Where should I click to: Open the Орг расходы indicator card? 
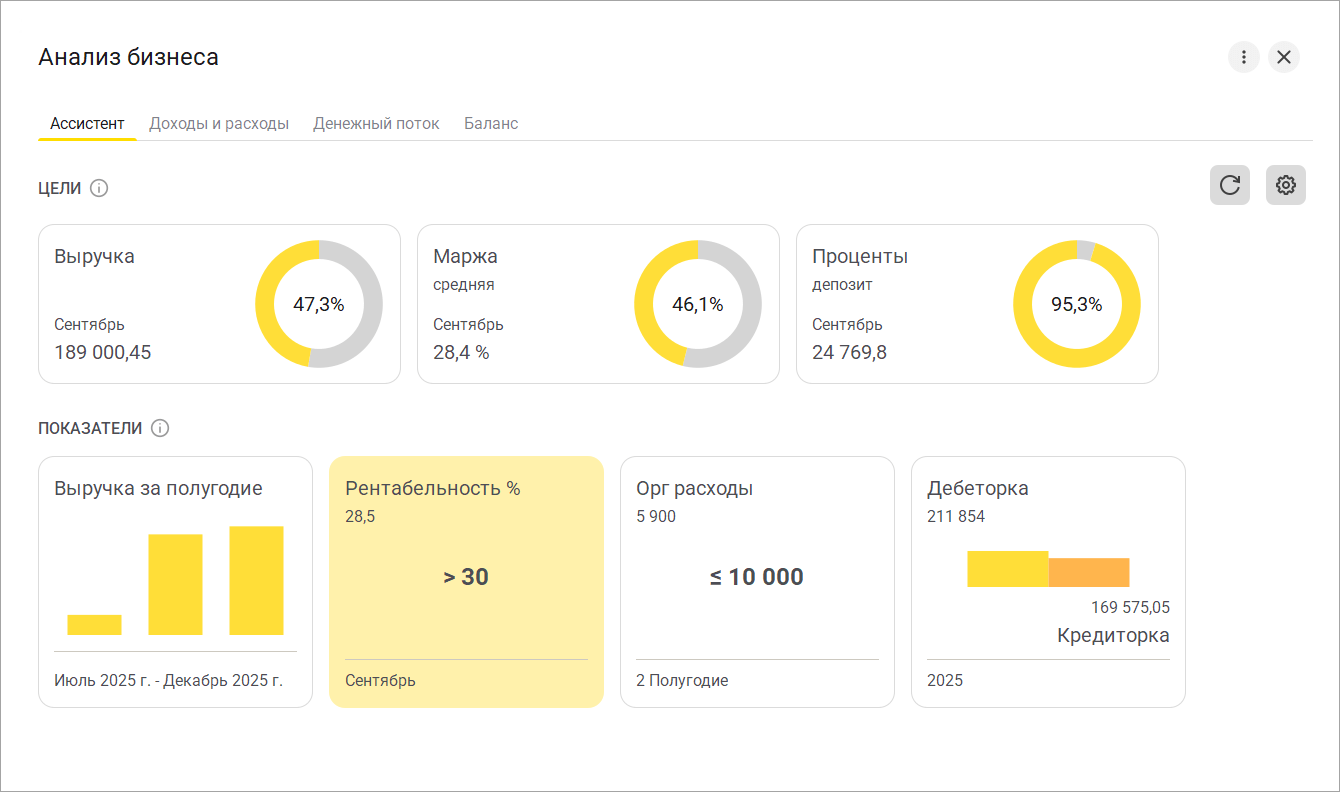[757, 582]
